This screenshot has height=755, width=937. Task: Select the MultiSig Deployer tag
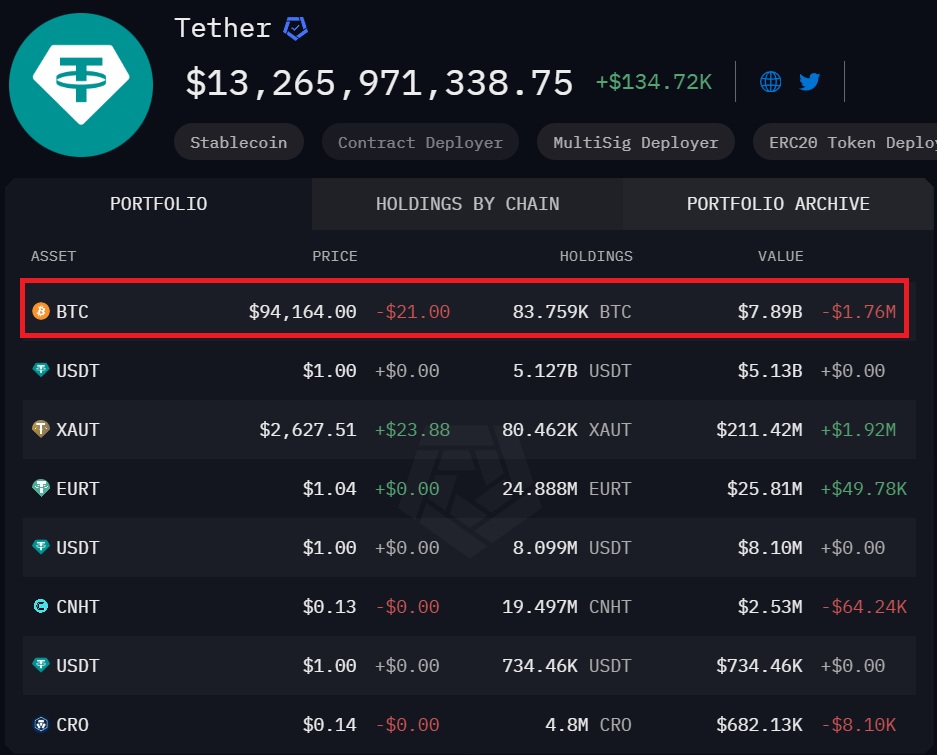[x=636, y=142]
